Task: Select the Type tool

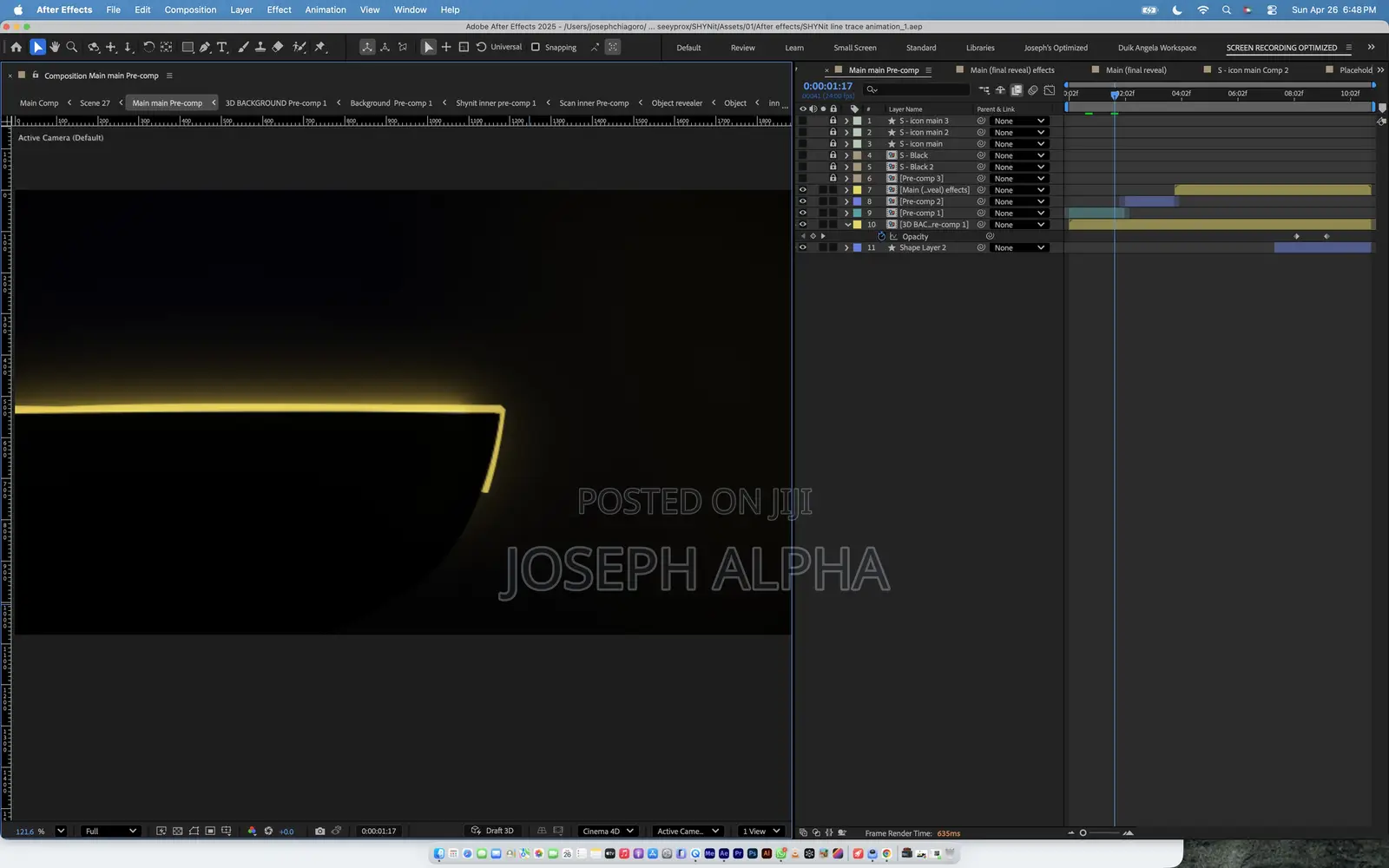Action: [222, 47]
